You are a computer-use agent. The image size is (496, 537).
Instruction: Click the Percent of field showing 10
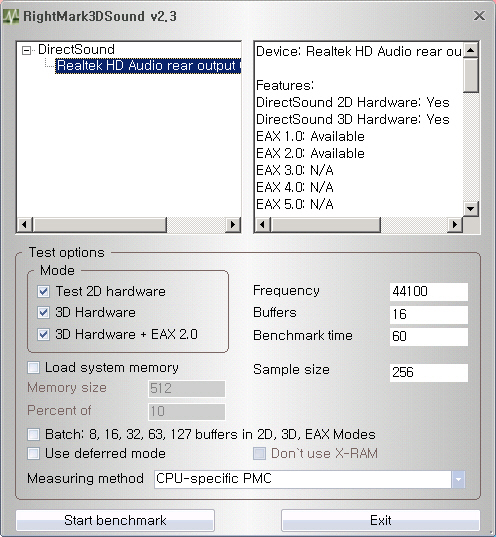point(187,411)
